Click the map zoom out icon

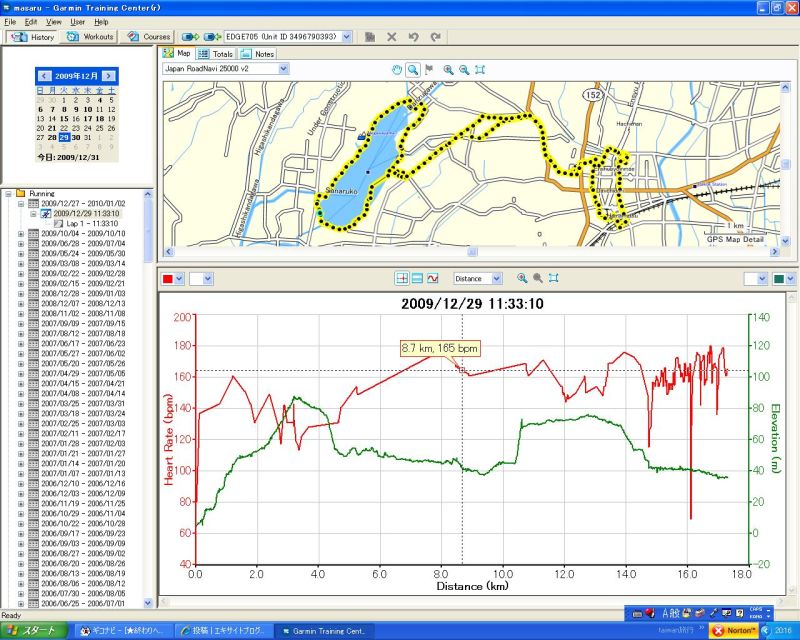click(464, 70)
